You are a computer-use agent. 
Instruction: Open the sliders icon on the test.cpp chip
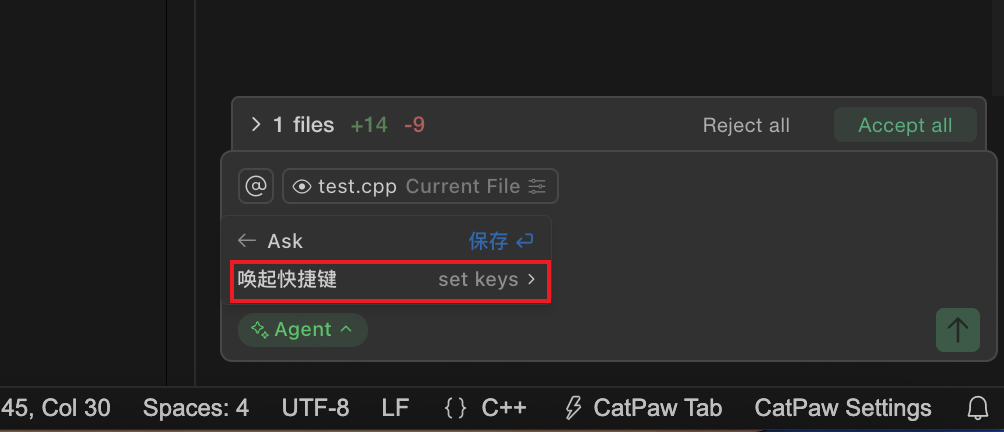[x=538, y=187]
